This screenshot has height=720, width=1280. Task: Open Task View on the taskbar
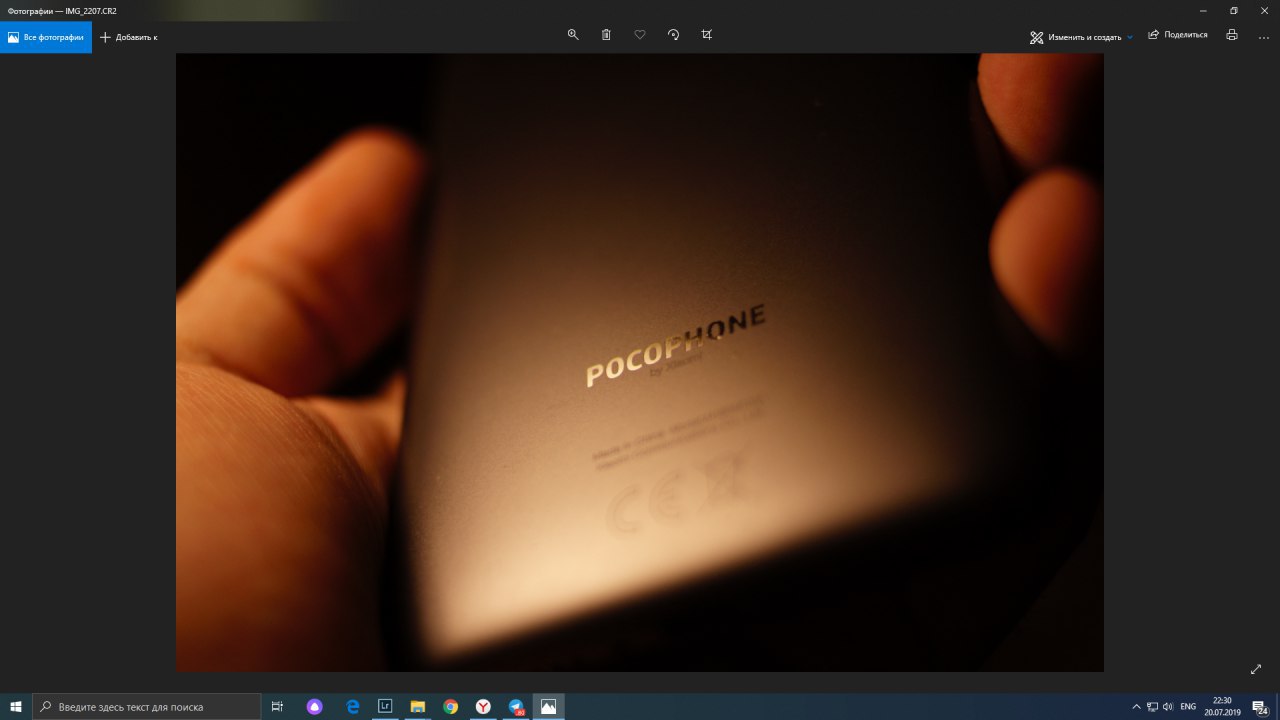(277, 706)
